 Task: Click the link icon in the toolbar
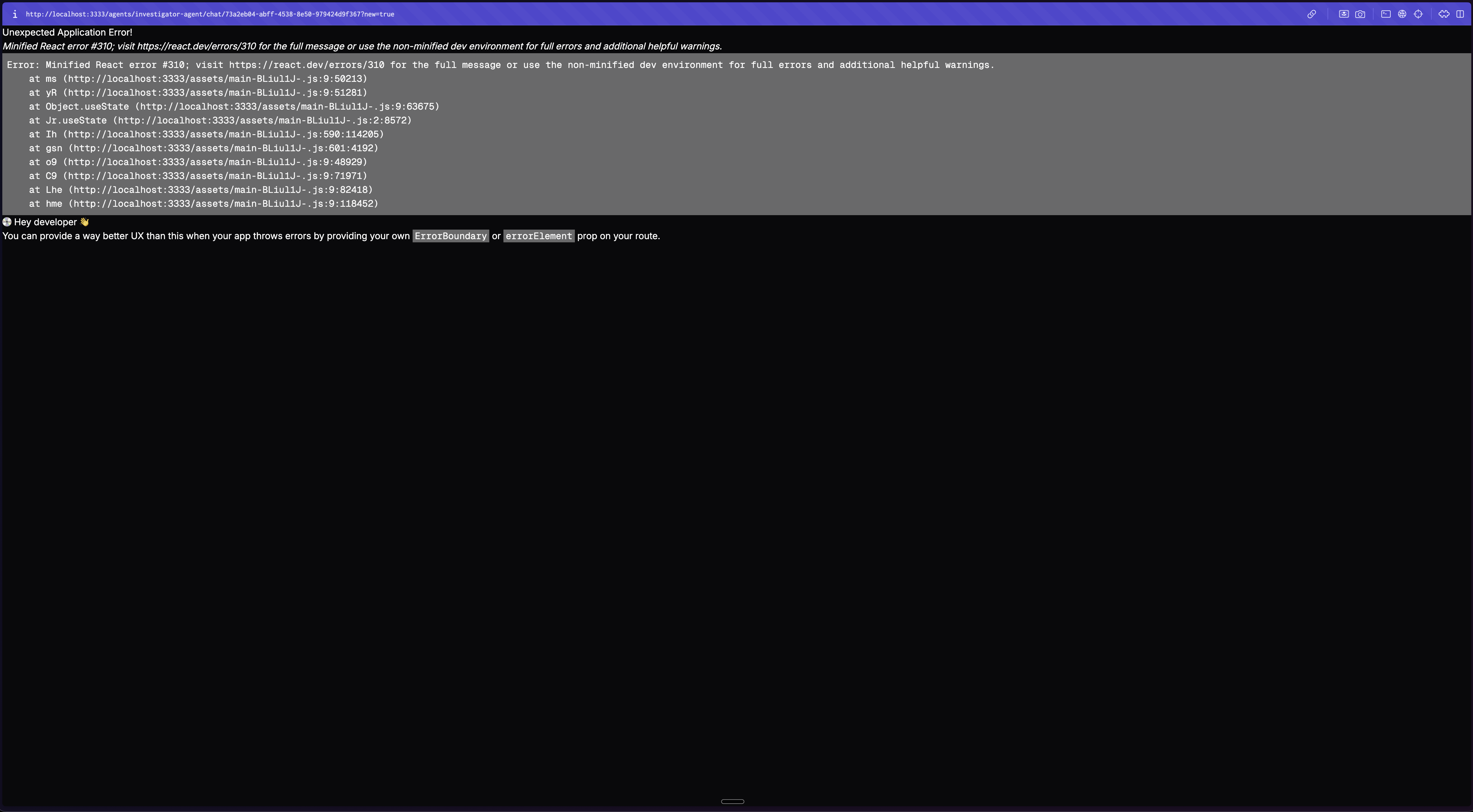pos(1312,14)
